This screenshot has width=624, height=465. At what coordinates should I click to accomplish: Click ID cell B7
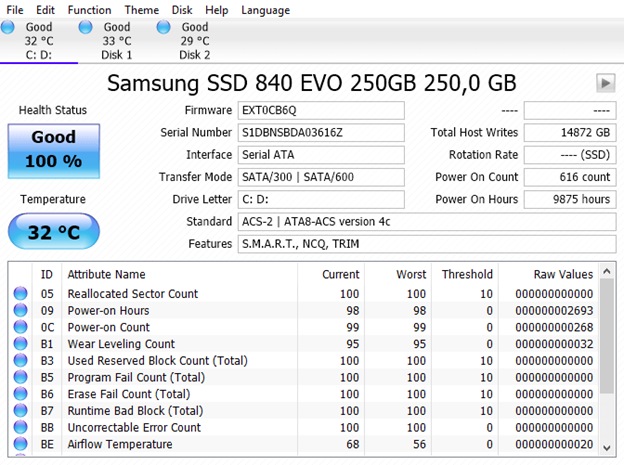coord(47,410)
